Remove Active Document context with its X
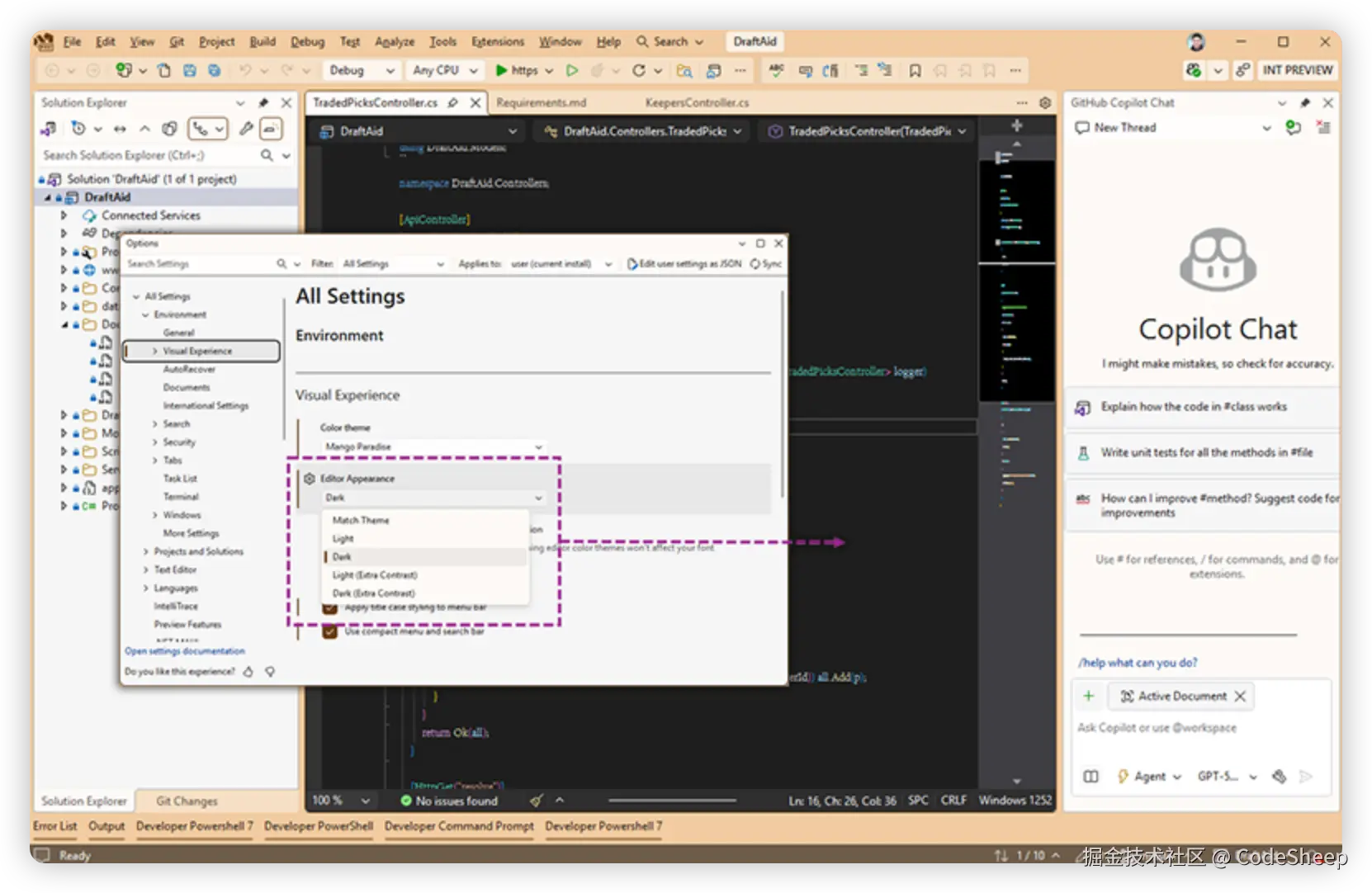This screenshot has width=1372, height=893. pos(1240,697)
